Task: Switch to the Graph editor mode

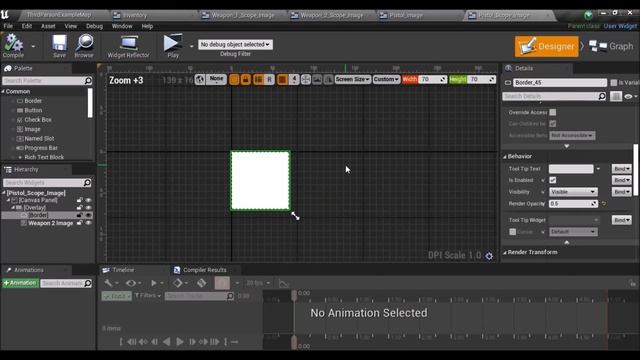Action: coord(611,46)
